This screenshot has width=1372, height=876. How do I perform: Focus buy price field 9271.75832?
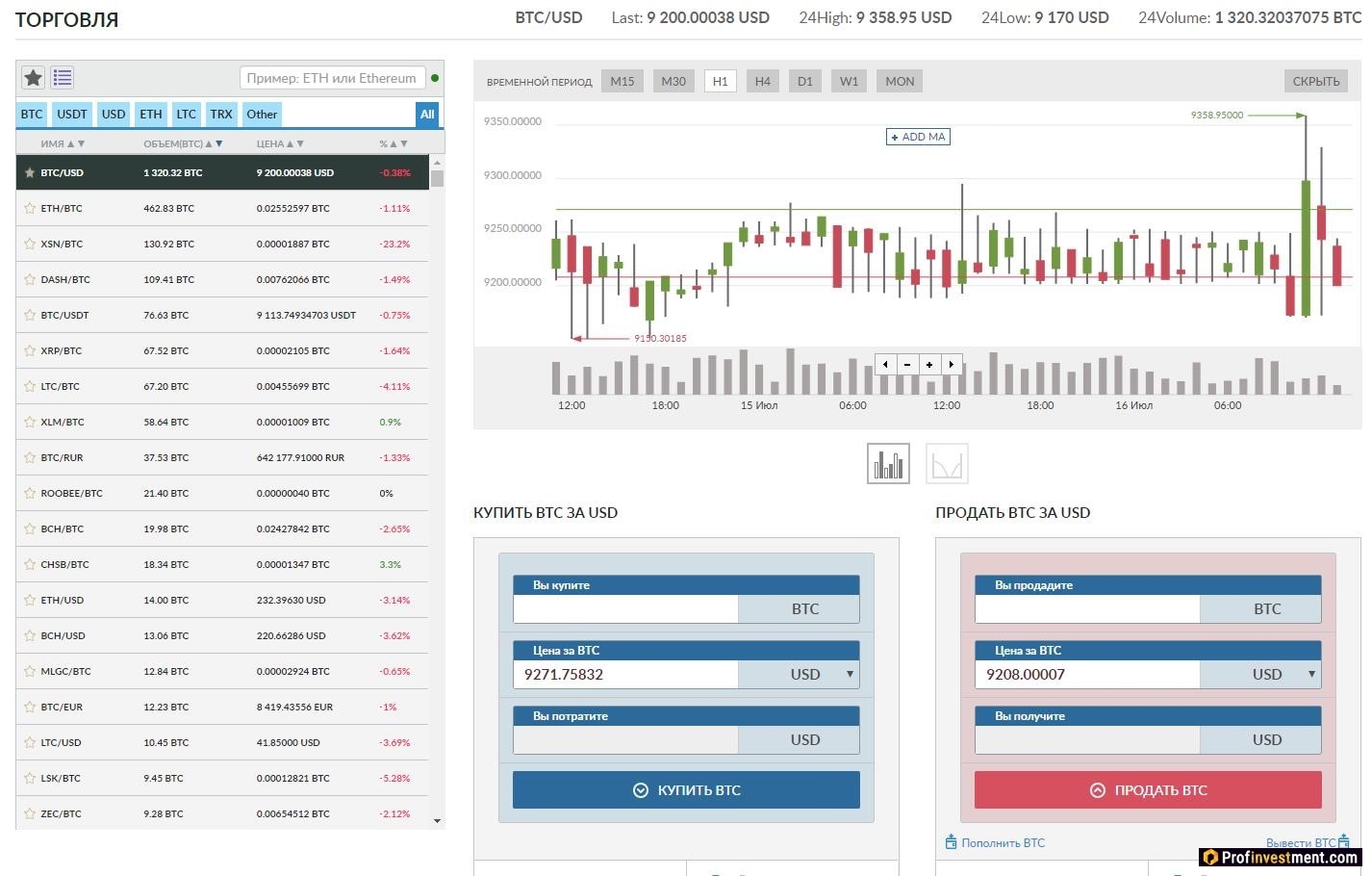click(x=625, y=674)
